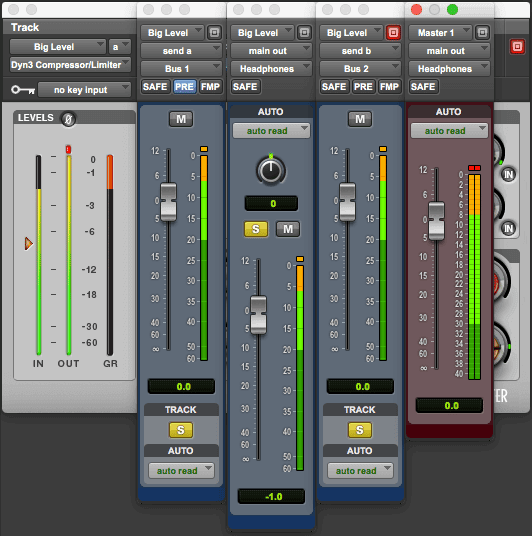Click the target icon in send a window
This screenshot has width=532, height=536.
[214, 33]
